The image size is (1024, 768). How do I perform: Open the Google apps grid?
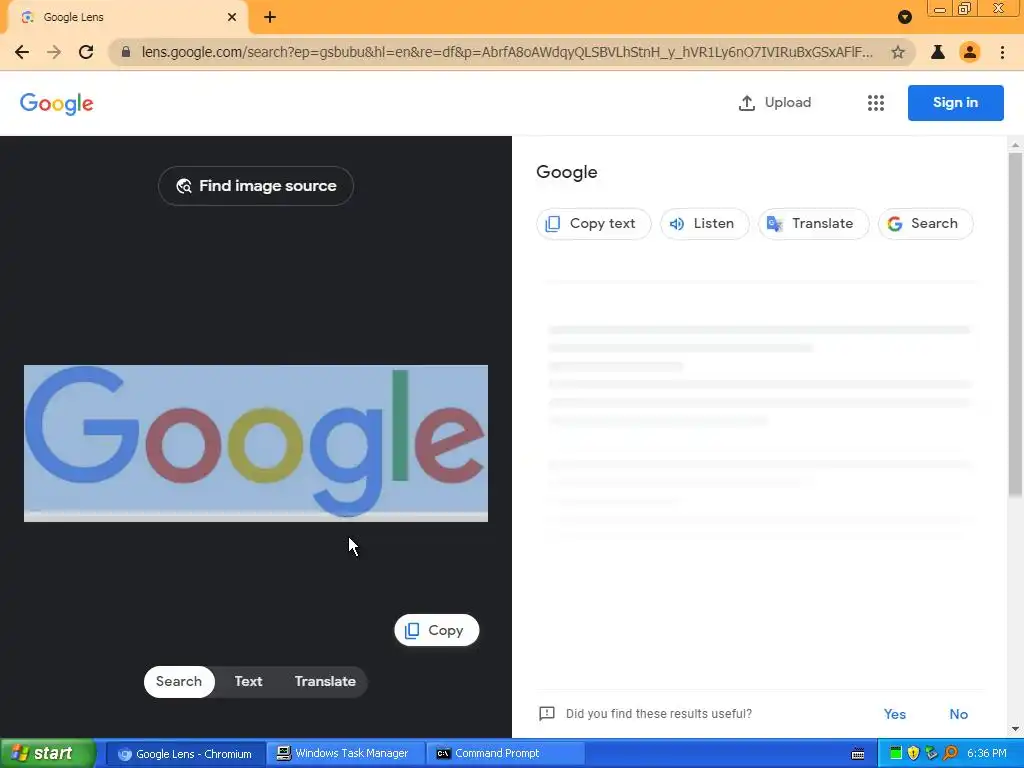pyautogui.click(x=876, y=103)
